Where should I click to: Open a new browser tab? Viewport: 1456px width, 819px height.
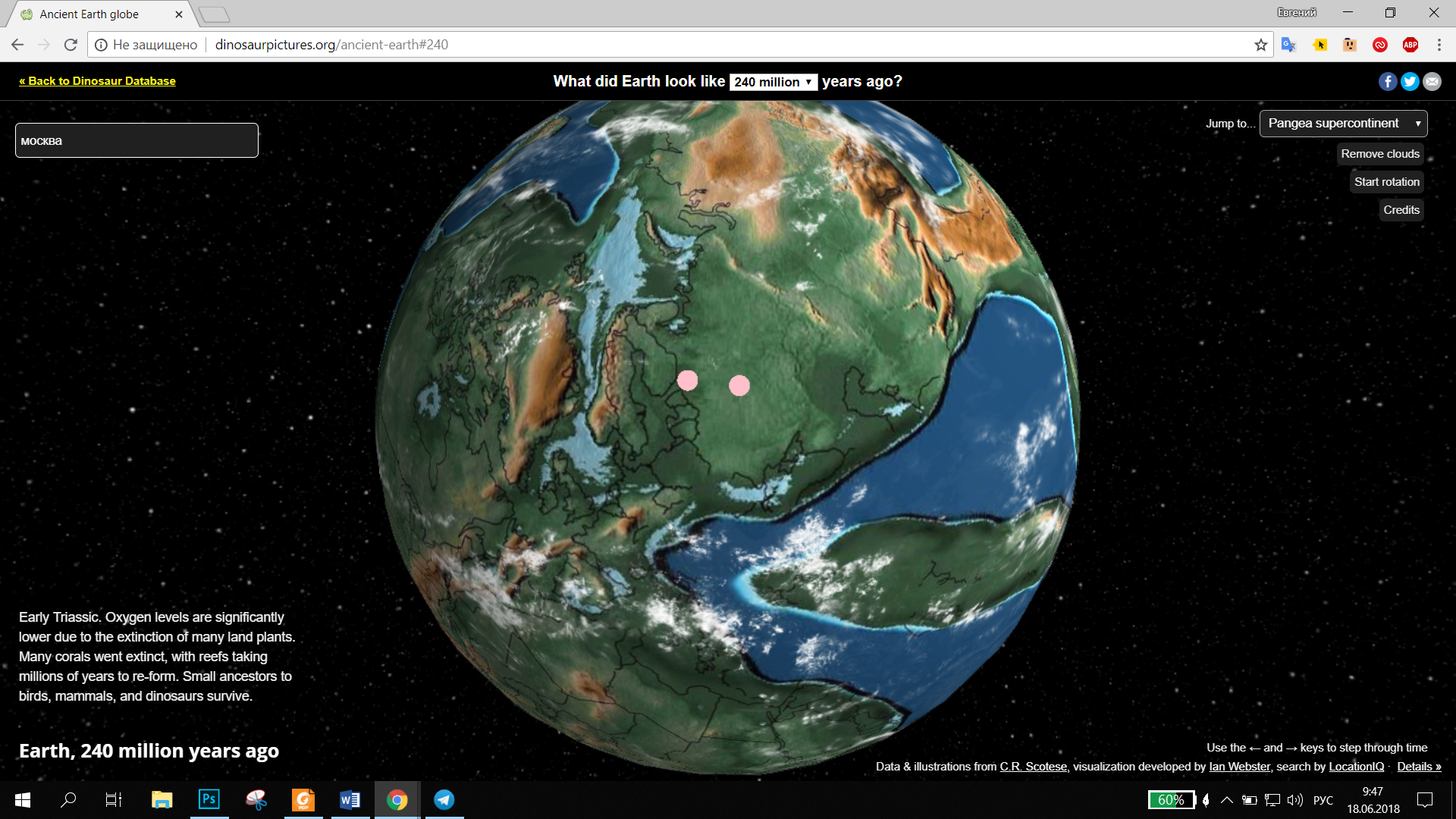215,14
